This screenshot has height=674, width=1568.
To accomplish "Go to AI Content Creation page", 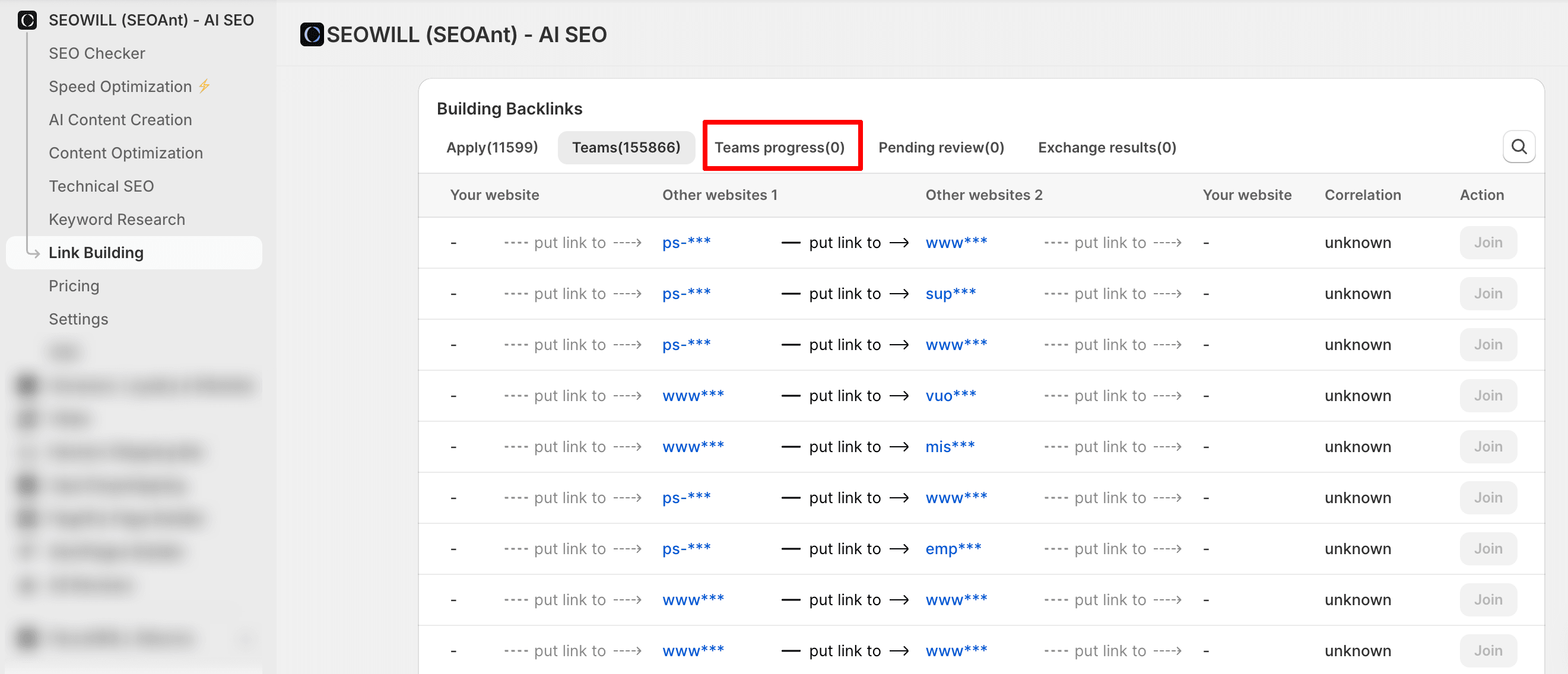I will pos(120,119).
